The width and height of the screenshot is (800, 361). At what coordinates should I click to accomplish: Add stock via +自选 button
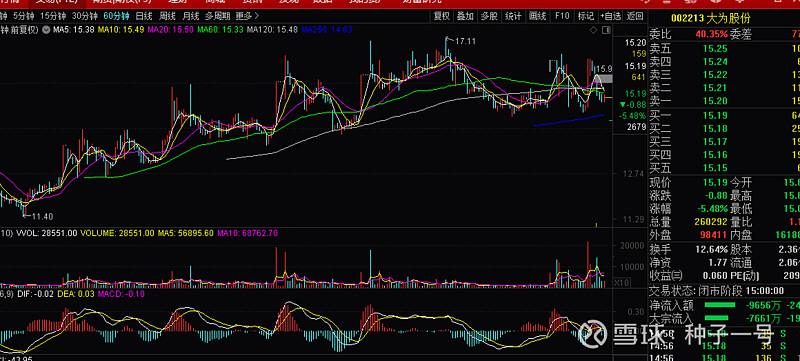(610, 16)
